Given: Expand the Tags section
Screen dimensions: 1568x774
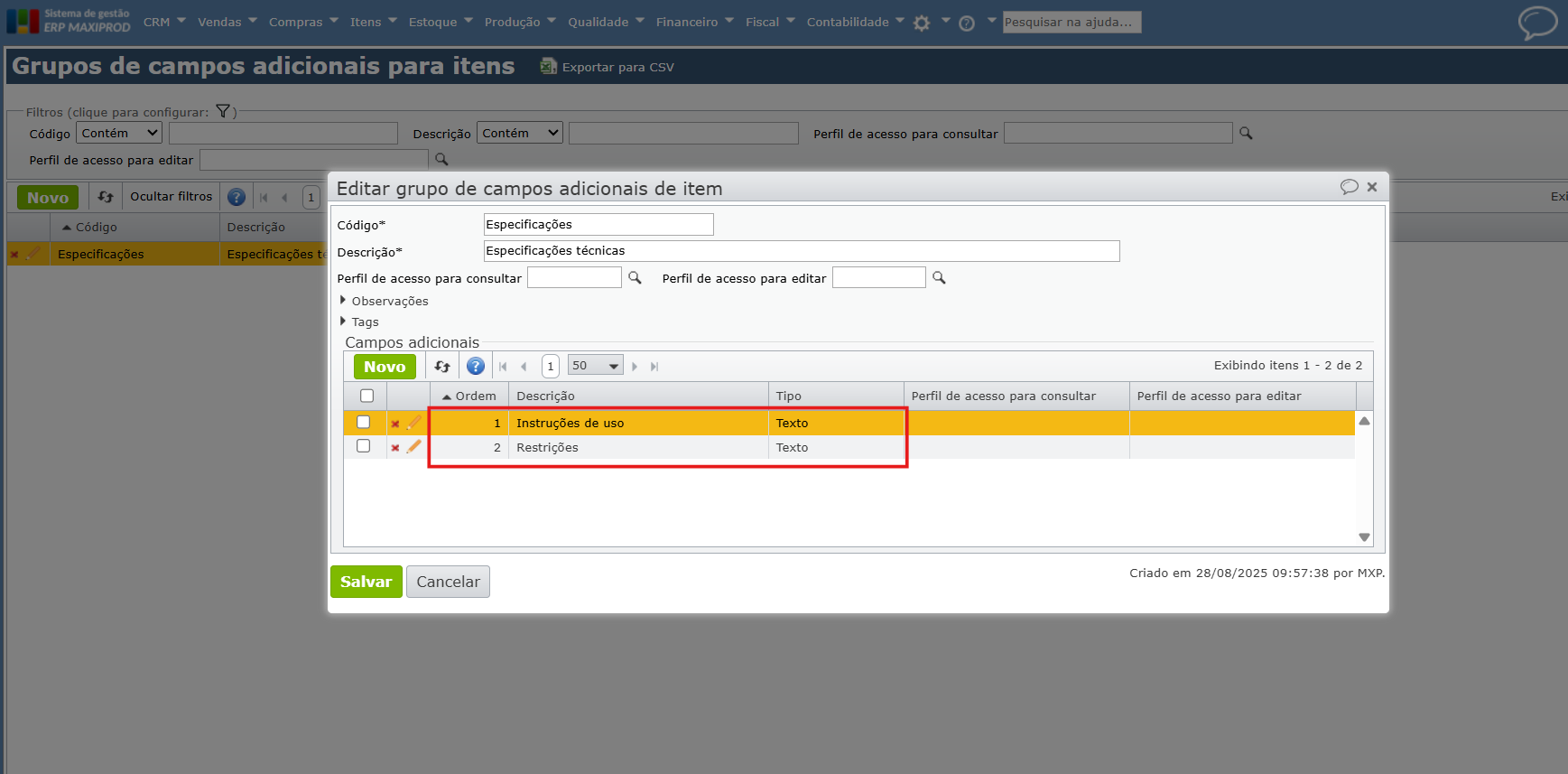Looking at the screenshot, I should tap(359, 322).
